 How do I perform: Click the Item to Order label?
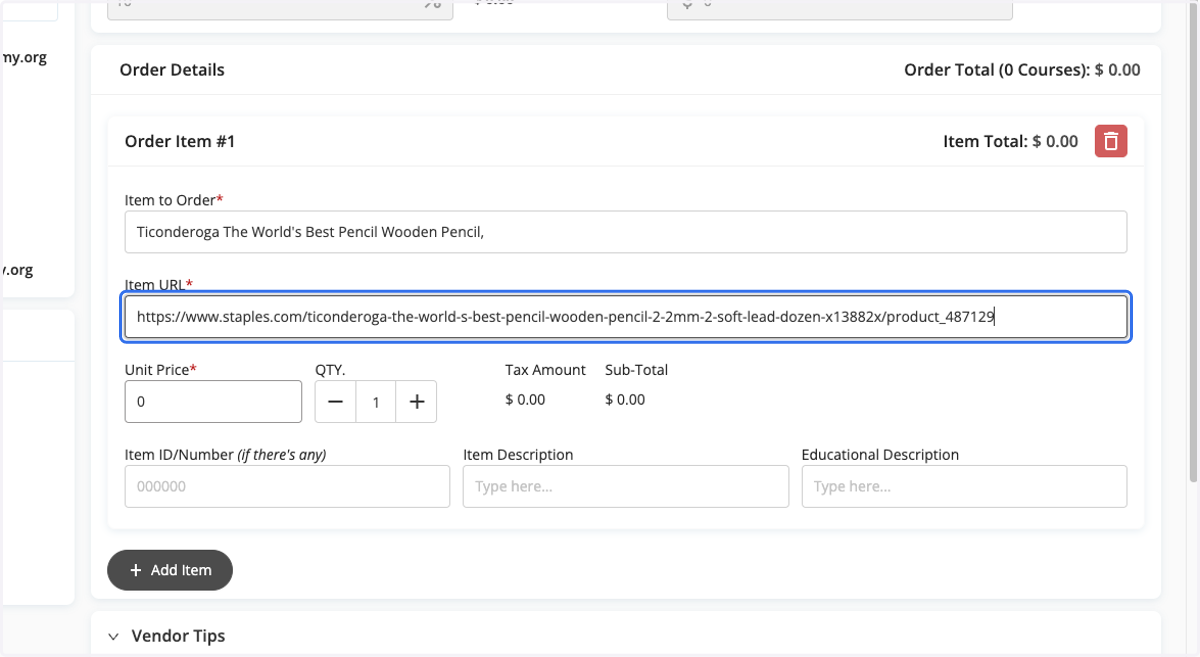click(174, 200)
